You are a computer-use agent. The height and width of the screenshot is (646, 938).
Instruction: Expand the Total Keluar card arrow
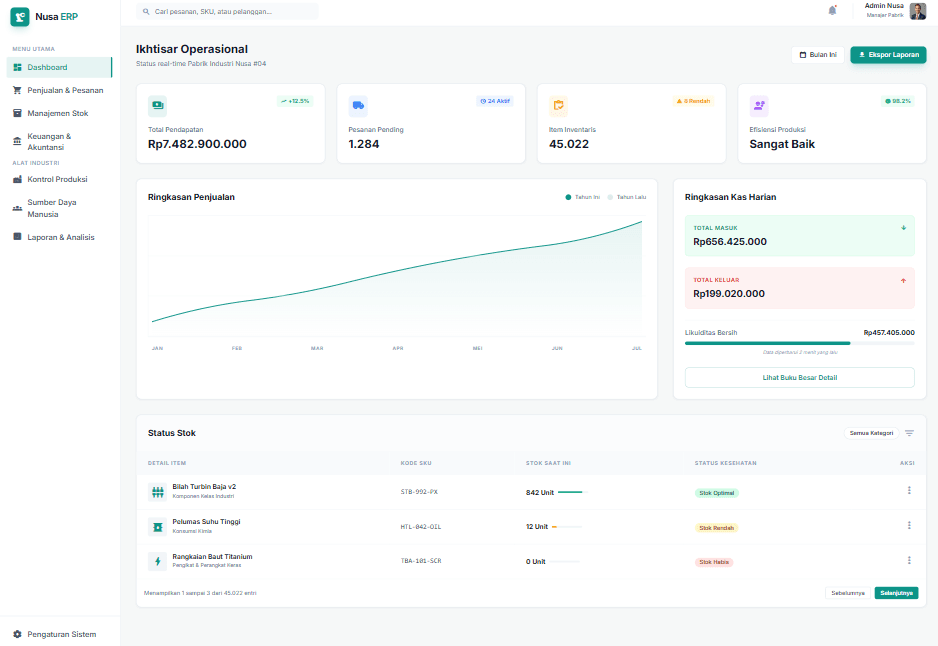(903, 280)
